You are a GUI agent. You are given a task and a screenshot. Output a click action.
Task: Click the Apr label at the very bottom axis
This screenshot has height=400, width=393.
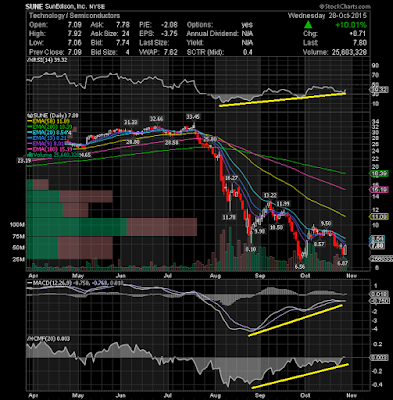click(33, 395)
